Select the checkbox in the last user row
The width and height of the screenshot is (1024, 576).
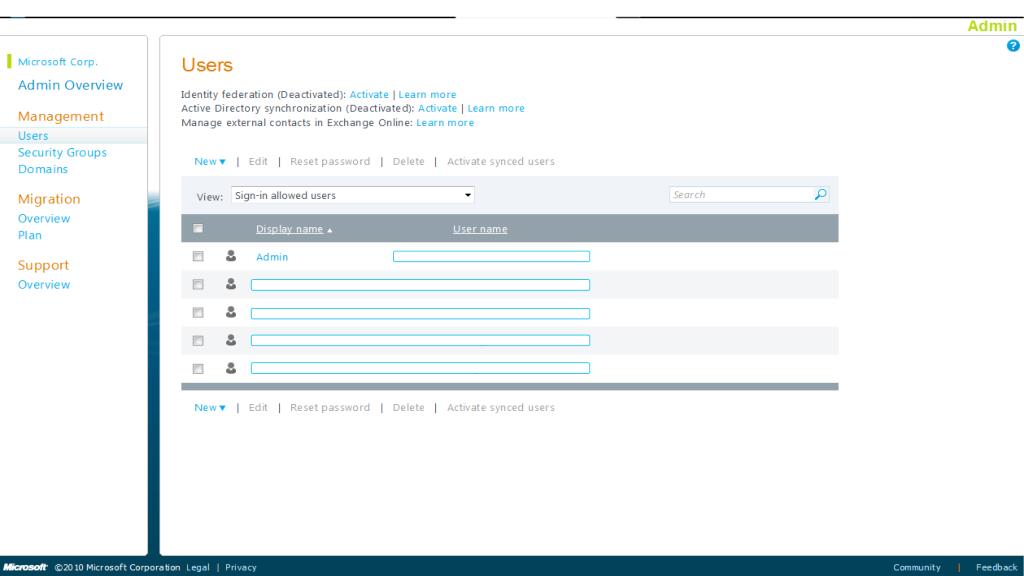(198, 369)
